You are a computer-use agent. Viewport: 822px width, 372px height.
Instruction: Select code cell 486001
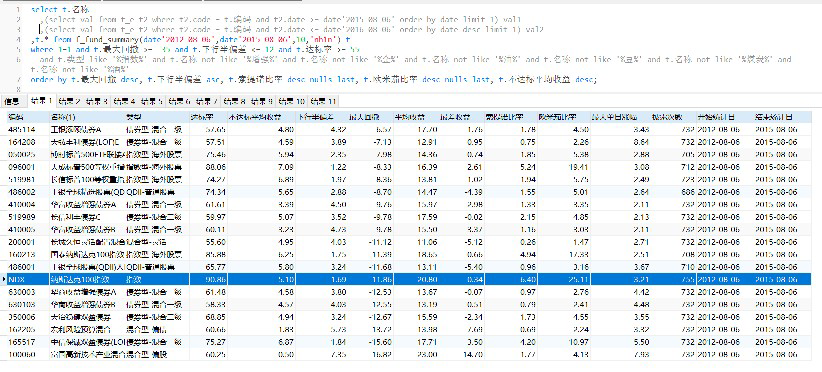tap(27, 267)
